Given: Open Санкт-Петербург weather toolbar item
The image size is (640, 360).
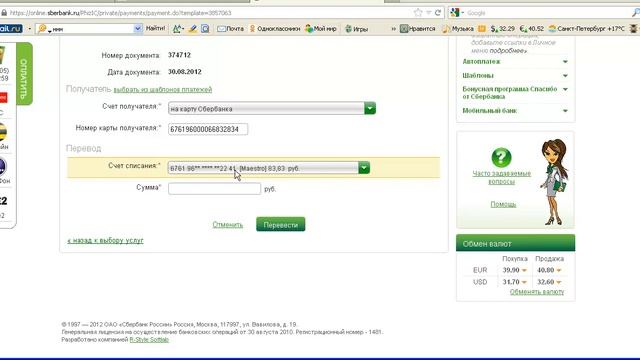Looking at the screenshot, I should [x=587, y=29].
